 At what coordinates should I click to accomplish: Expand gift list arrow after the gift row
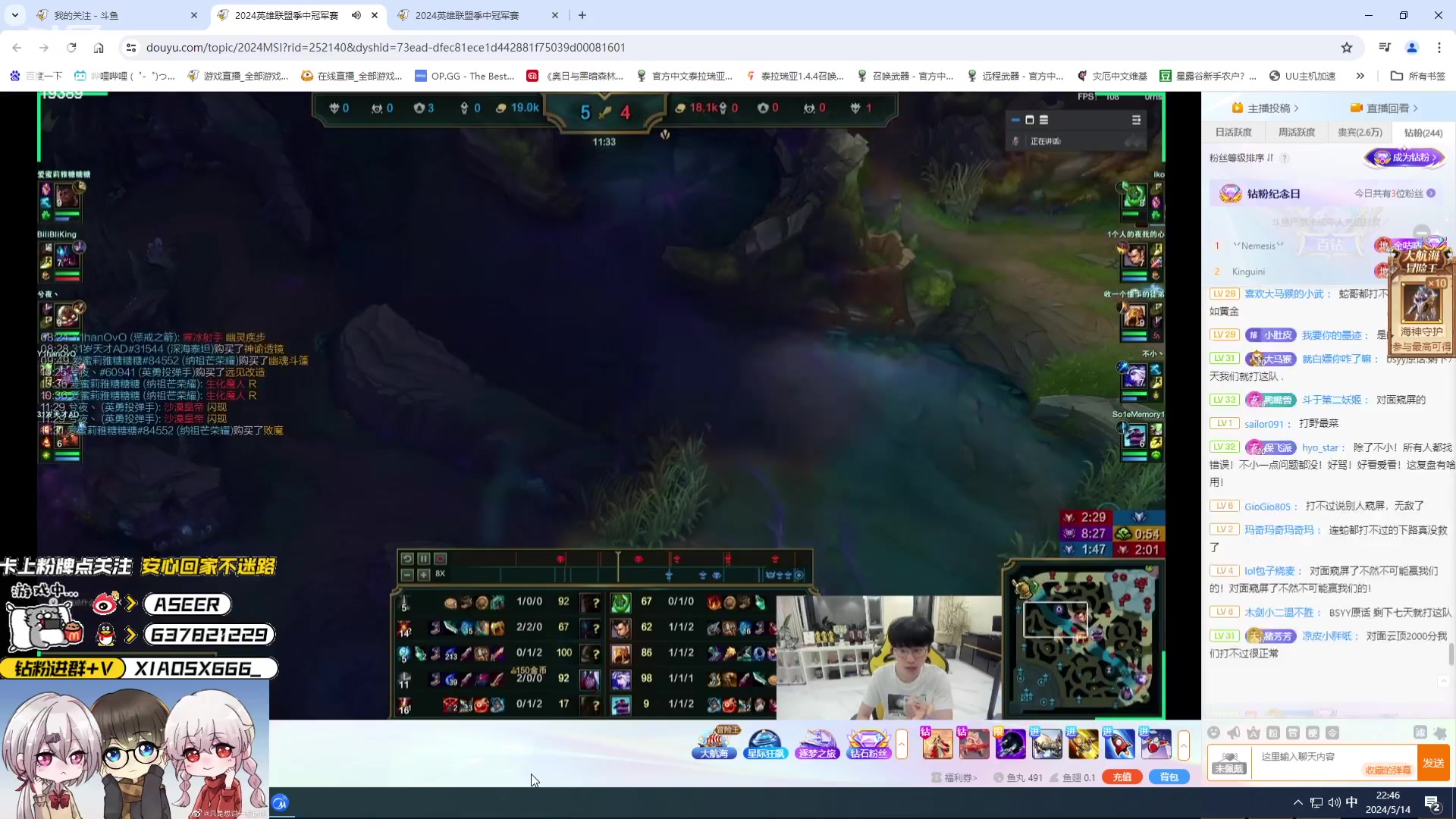click(x=1183, y=744)
